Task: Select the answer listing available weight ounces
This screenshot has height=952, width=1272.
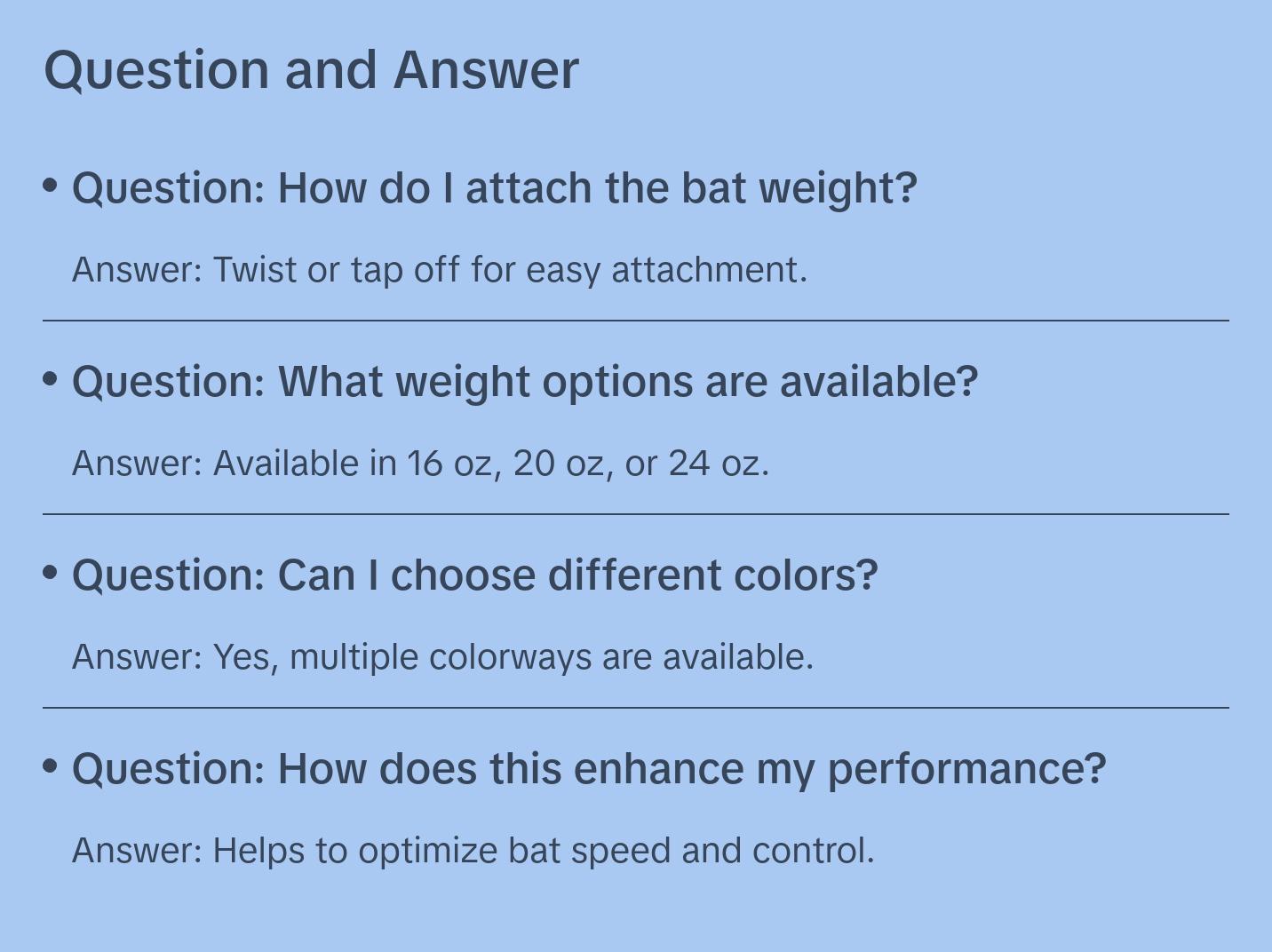Action: [x=420, y=464]
